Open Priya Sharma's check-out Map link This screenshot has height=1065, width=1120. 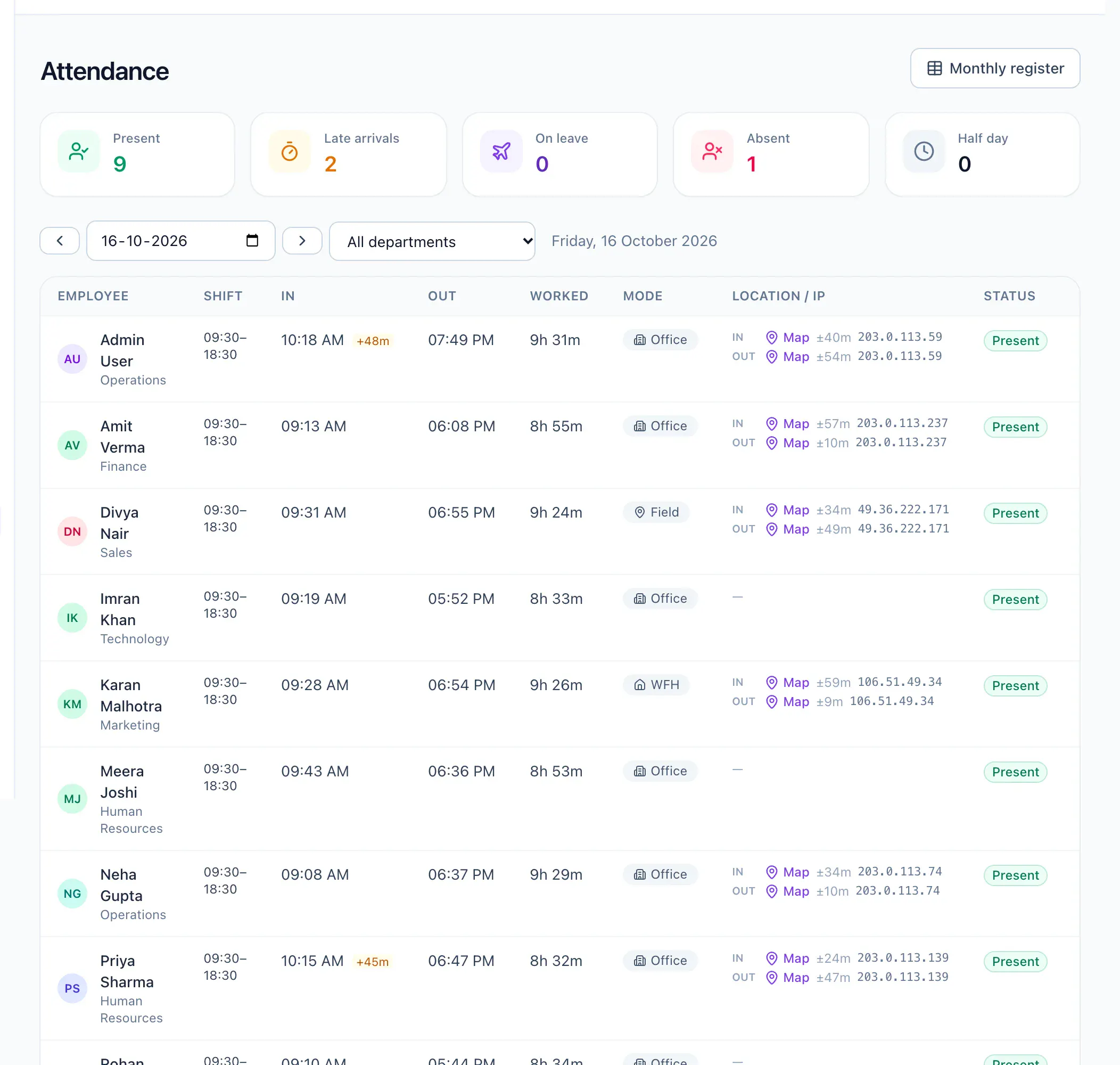787,978
